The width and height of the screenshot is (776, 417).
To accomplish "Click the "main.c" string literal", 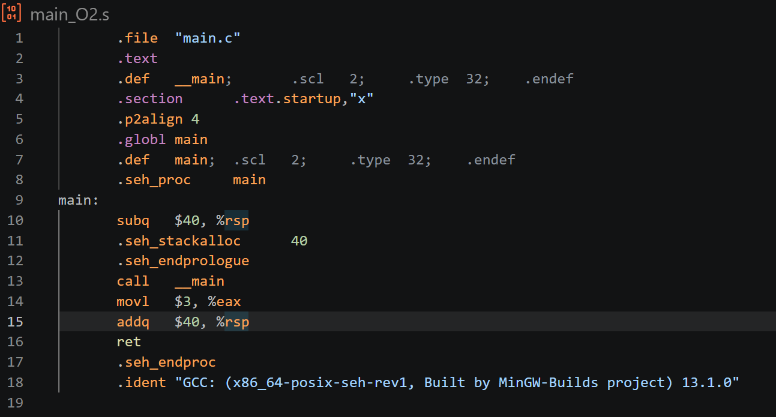I will pyautogui.click(x=208, y=38).
